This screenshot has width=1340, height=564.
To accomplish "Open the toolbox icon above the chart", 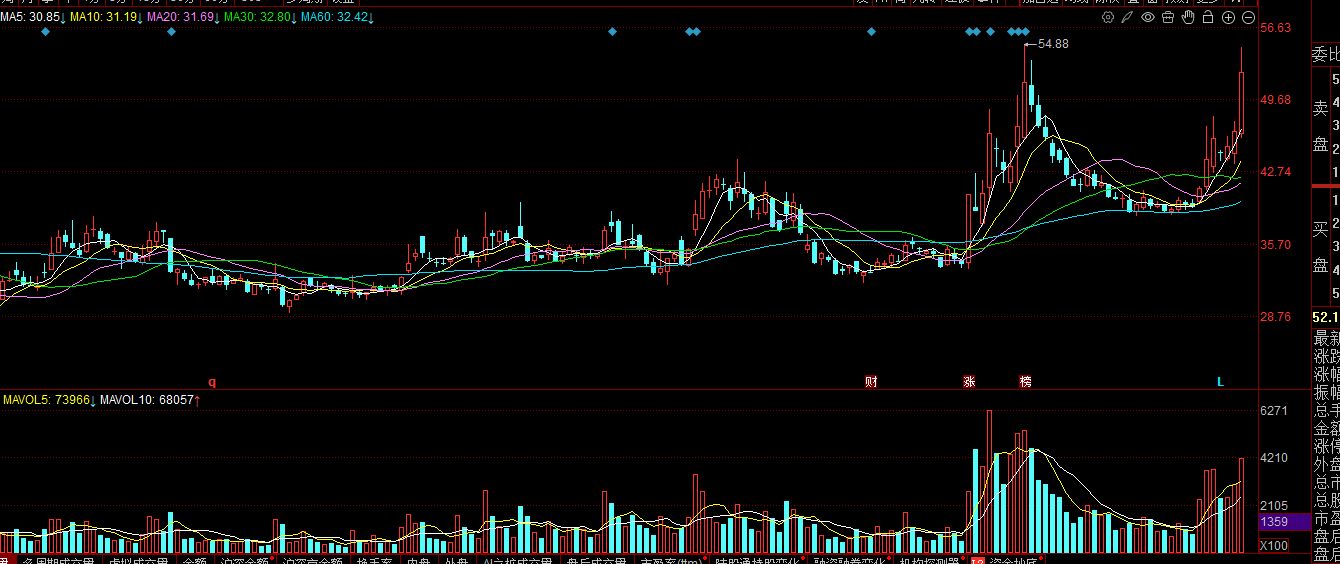I will point(1168,17).
